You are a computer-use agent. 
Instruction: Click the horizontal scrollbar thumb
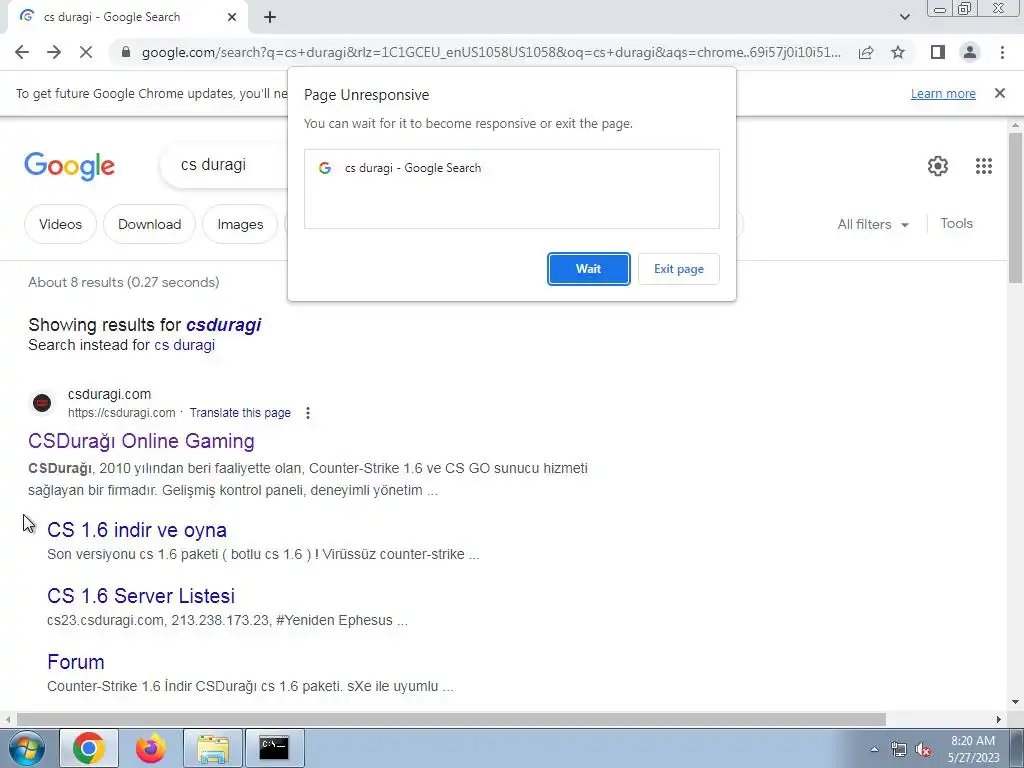click(451, 719)
